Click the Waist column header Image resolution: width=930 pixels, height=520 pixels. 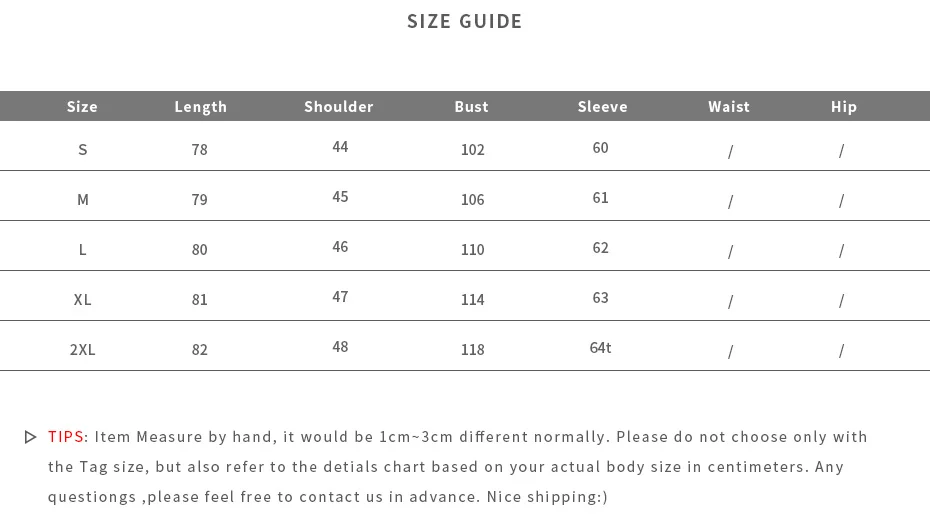coord(729,107)
